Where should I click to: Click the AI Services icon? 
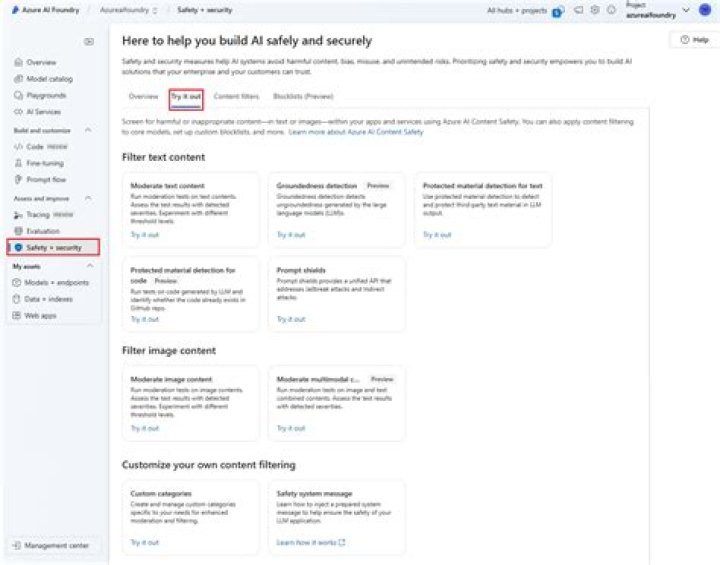(18, 112)
